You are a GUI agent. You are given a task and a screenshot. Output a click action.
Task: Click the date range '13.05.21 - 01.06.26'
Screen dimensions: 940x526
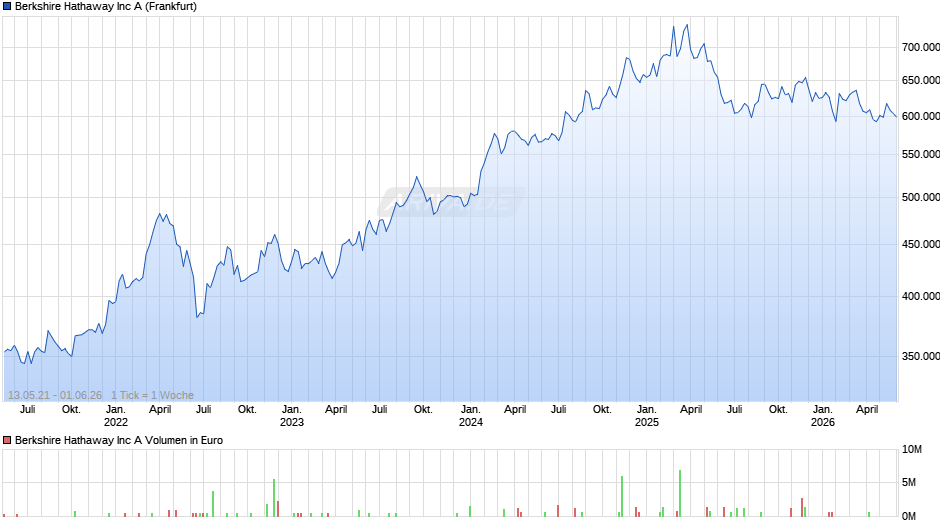[x=55, y=395]
